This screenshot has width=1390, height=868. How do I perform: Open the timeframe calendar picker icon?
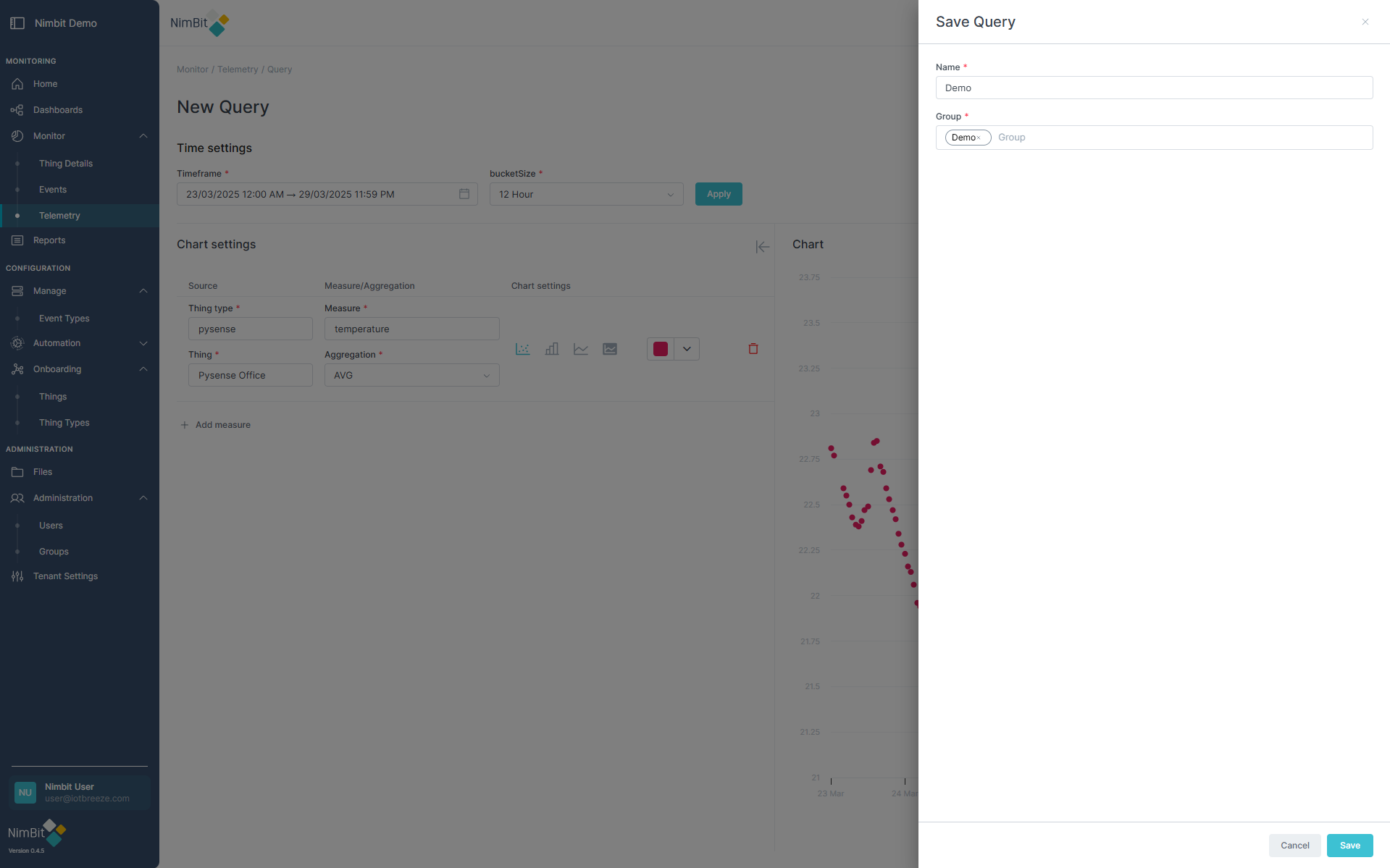(464, 194)
